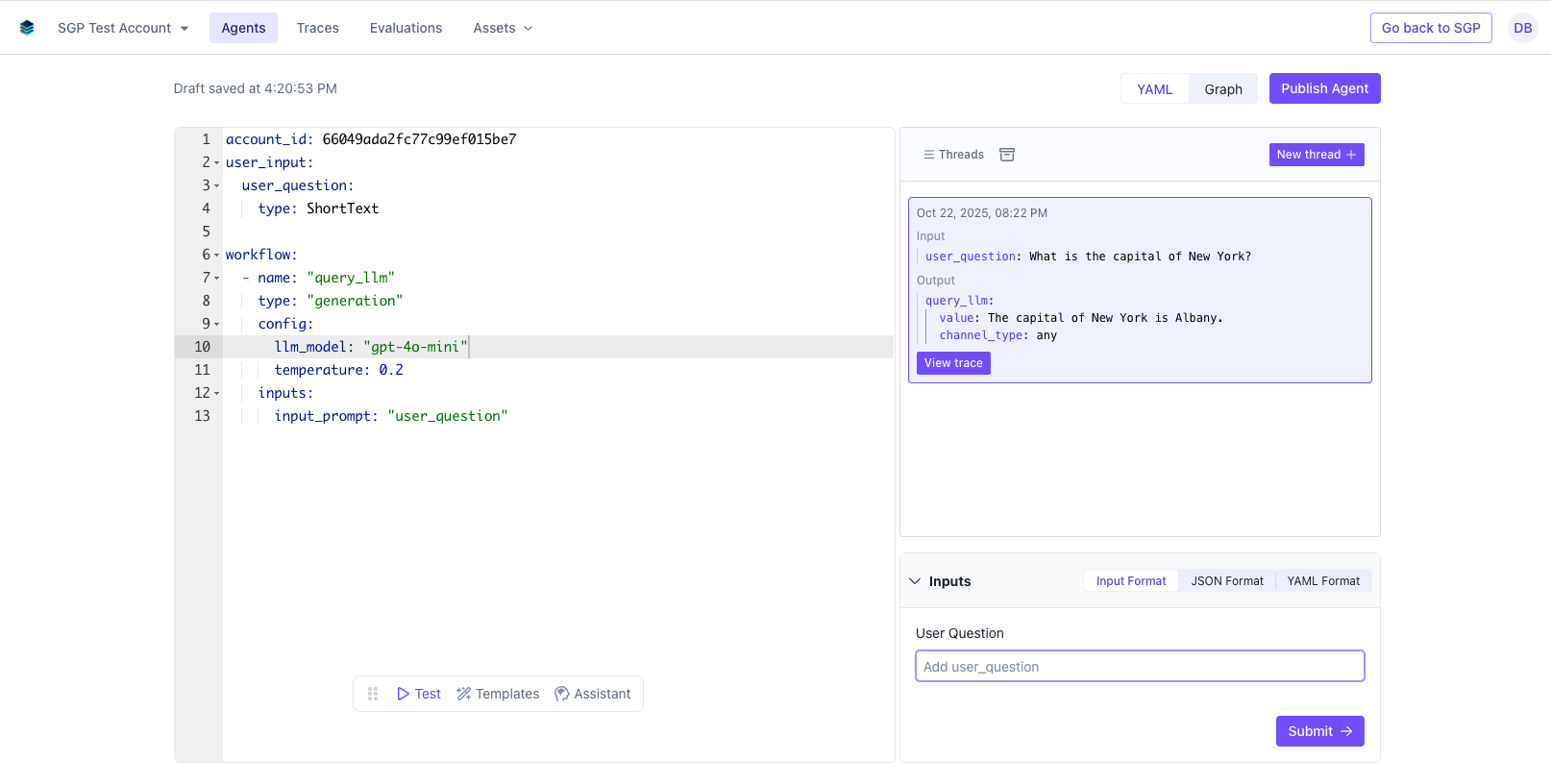Open the Assistant panel
1551x784 pixels.
click(x=593, y=694)
